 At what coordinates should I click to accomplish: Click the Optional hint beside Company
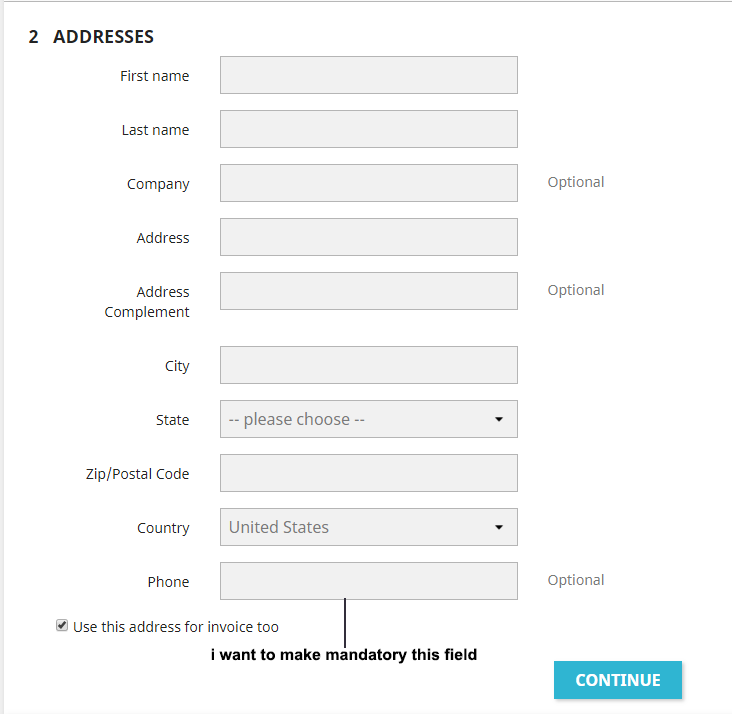(x=575, y=182)
